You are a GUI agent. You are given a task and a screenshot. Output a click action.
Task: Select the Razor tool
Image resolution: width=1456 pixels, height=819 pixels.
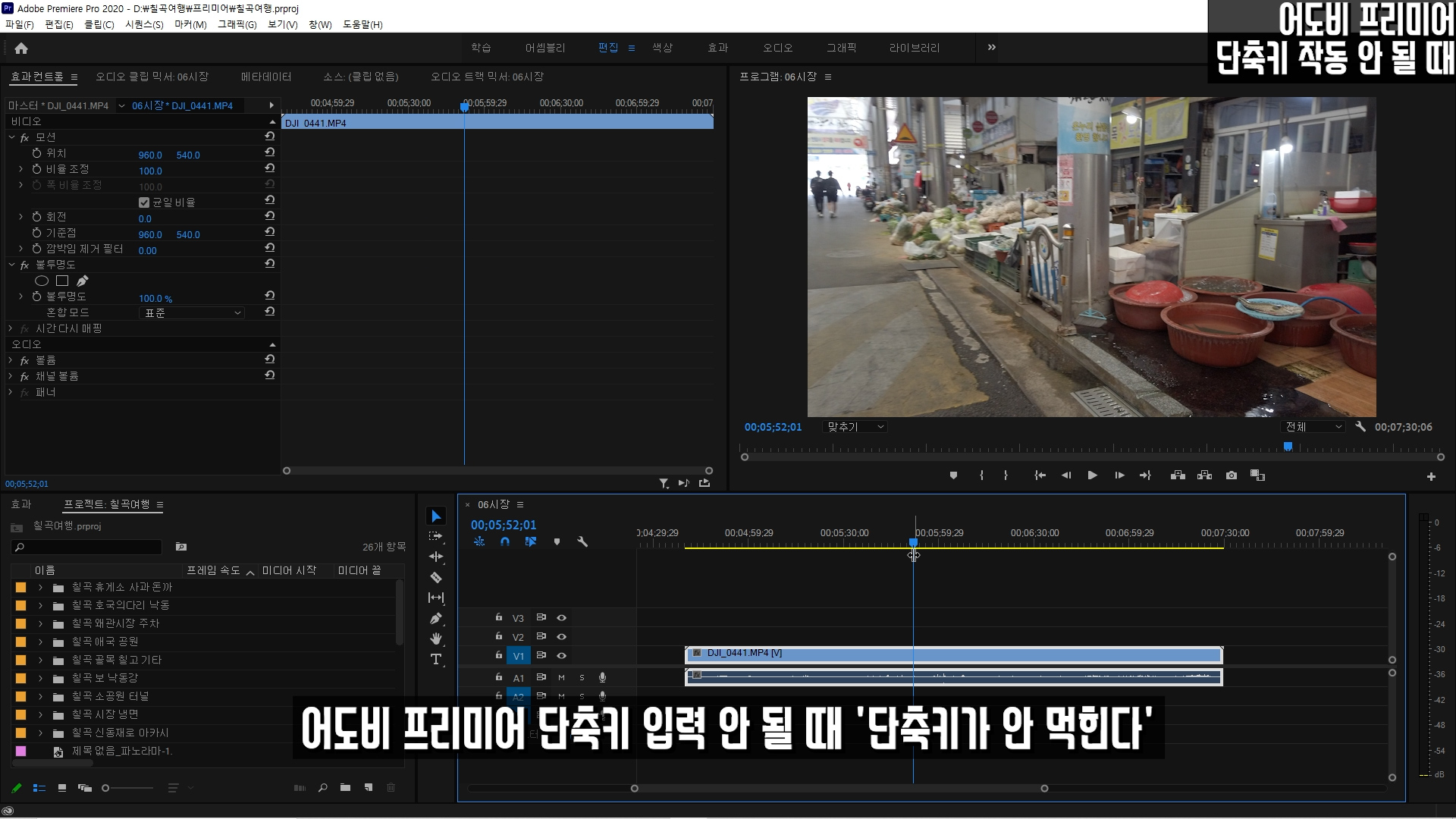pyautogui.click(x=436, y=577)
